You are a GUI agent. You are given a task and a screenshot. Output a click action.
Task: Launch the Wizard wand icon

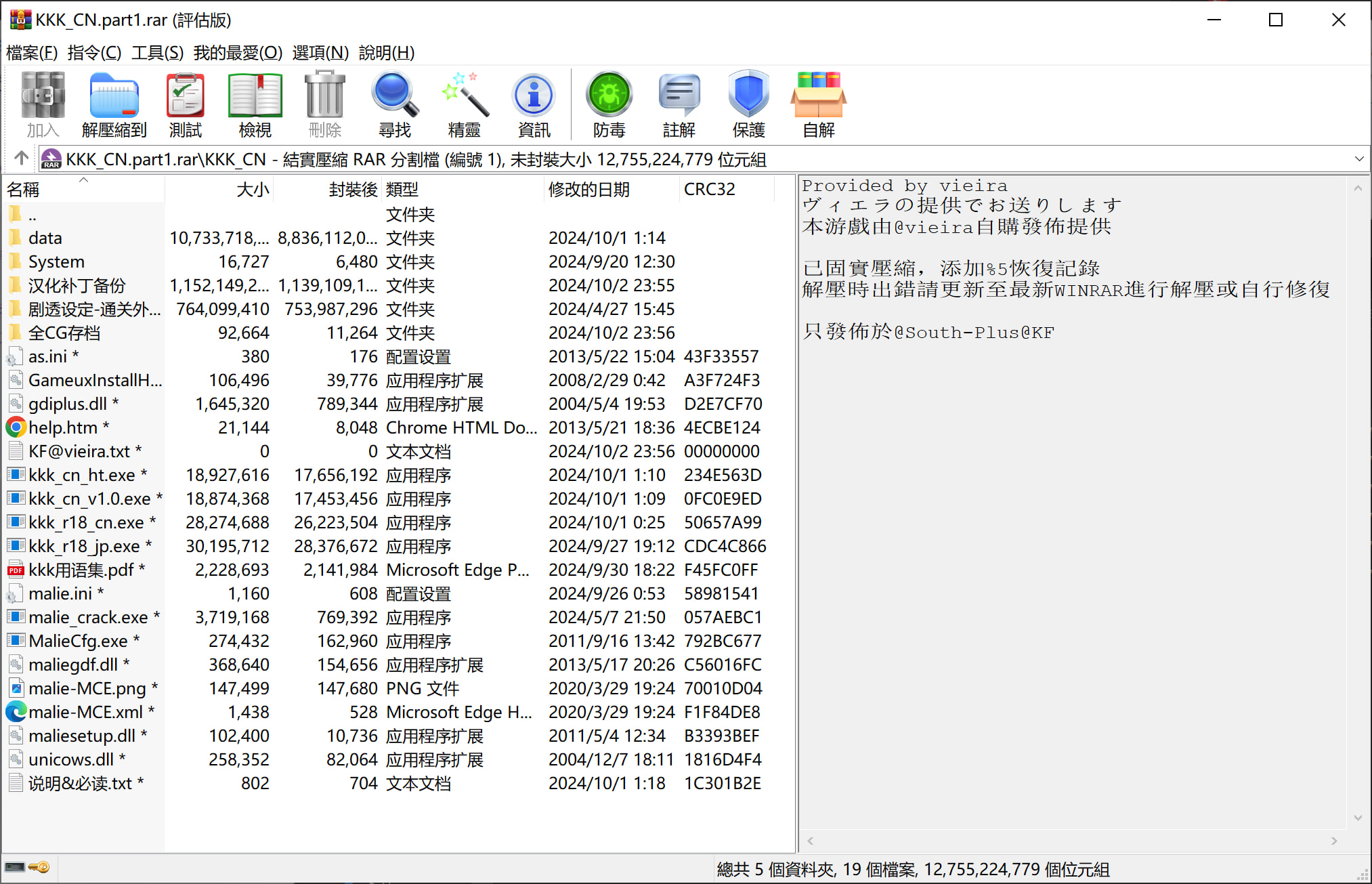coord(464,104)
